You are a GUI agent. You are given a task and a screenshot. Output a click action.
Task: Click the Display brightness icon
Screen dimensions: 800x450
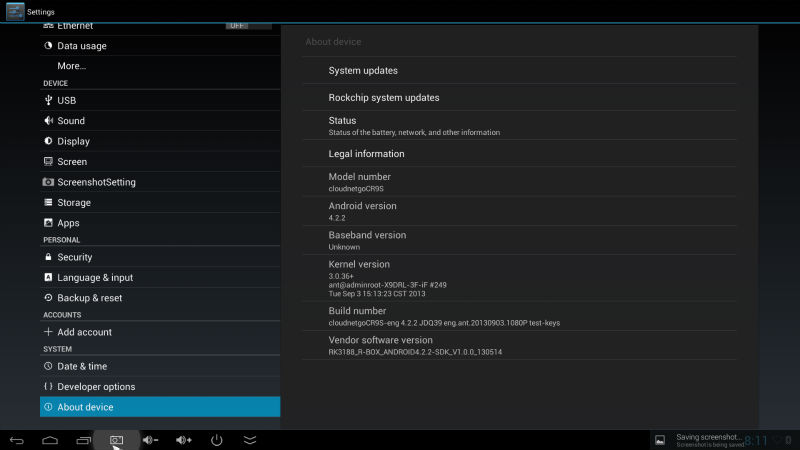[48, 141]
